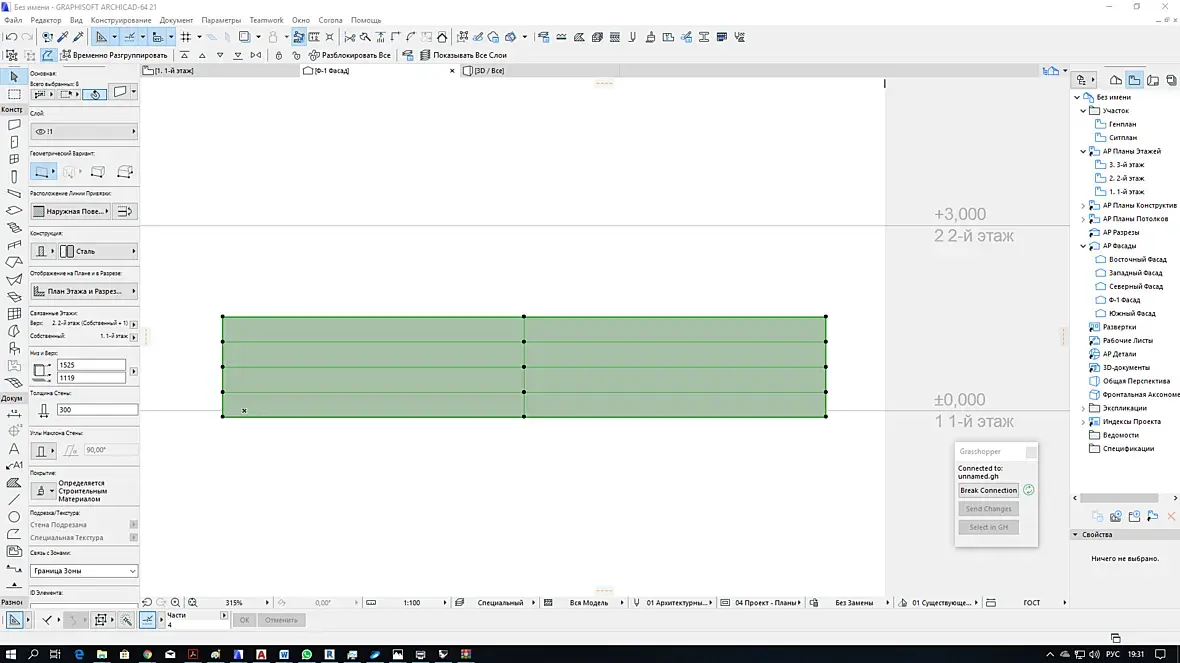Select the Marquee tool
The height and width of the screenshot is (663, 1180).
click(x=14, y=94)
